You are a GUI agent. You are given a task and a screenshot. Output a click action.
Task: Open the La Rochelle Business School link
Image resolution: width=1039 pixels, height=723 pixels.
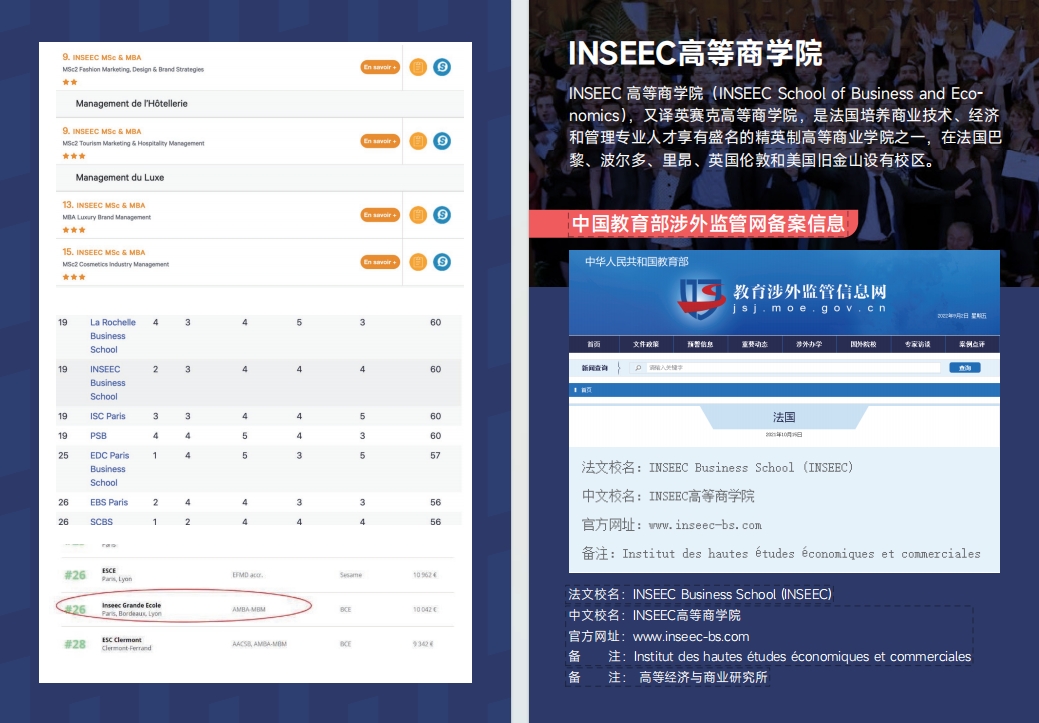(x=113, y=336)
